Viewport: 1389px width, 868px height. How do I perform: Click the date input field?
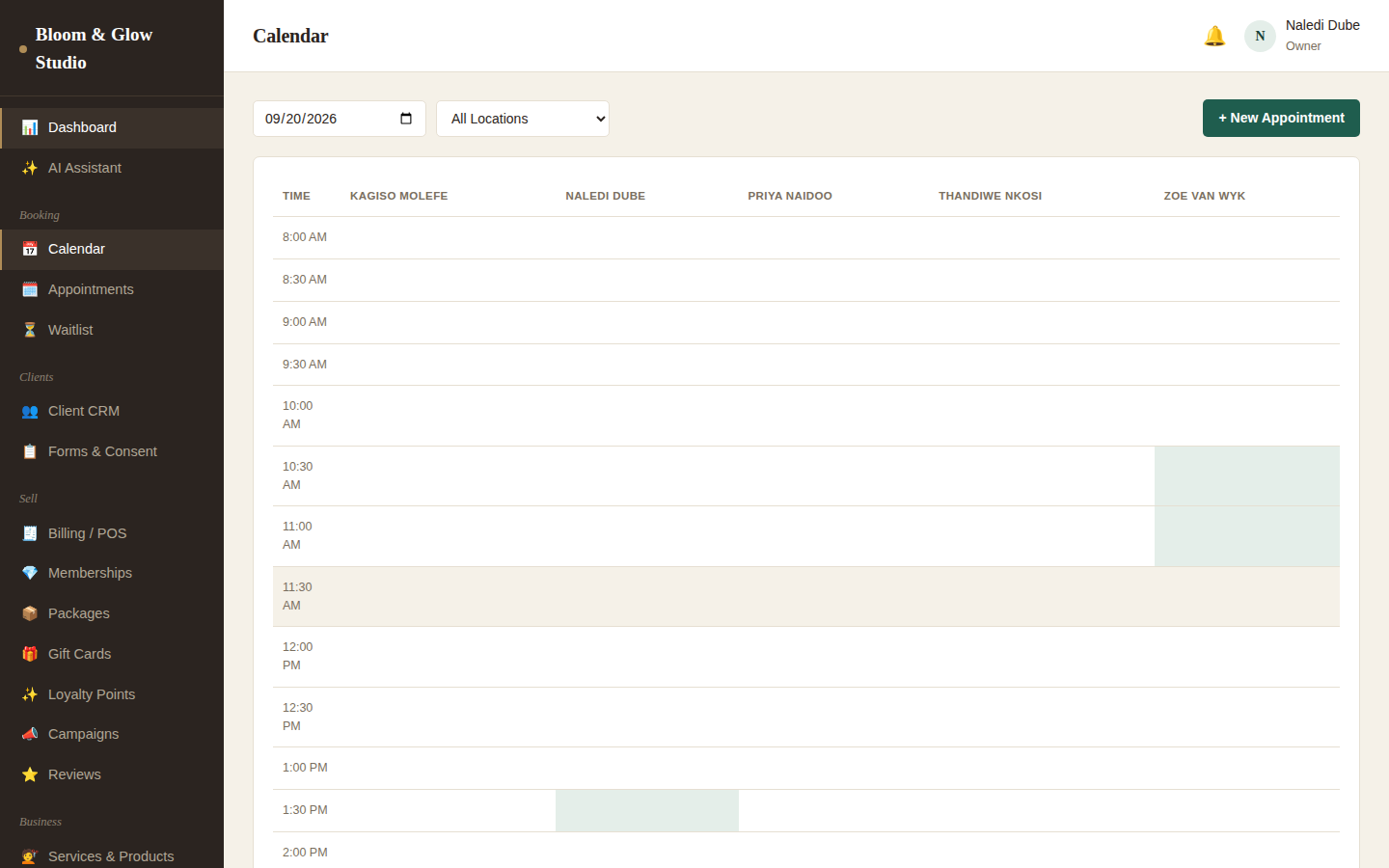point(340,119)
